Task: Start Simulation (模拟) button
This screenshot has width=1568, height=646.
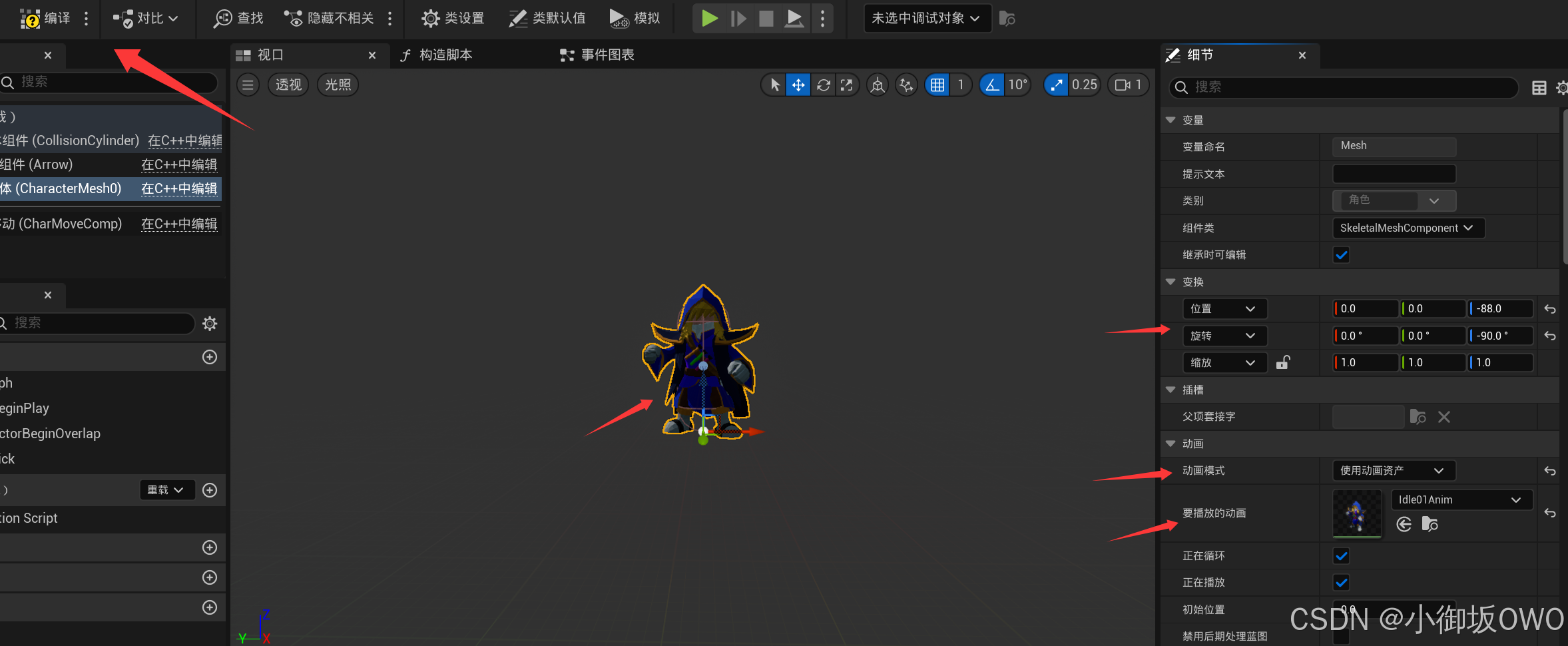Action: [x=635, y=18]
